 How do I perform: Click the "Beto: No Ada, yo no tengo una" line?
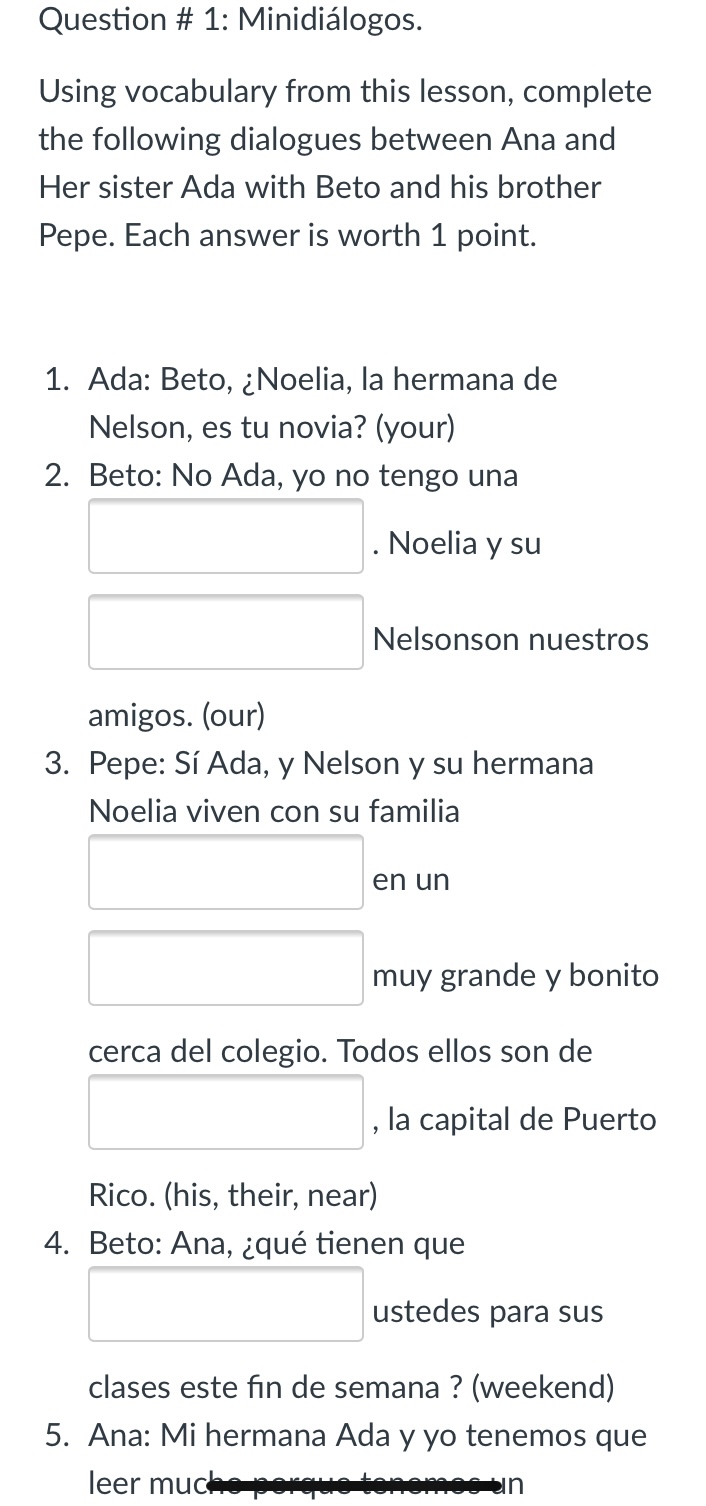pyautogui.click(x=303, y=476)
